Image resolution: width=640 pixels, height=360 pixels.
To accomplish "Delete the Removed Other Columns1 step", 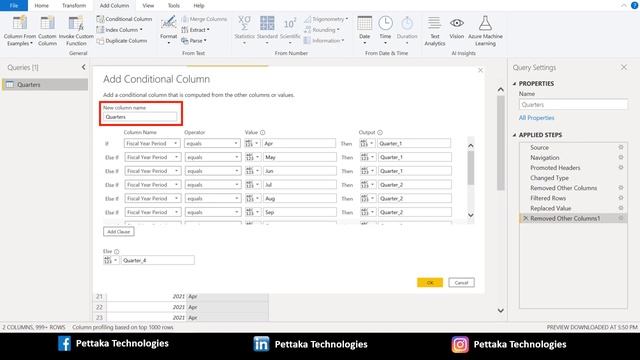I will [x=525, y=218].
